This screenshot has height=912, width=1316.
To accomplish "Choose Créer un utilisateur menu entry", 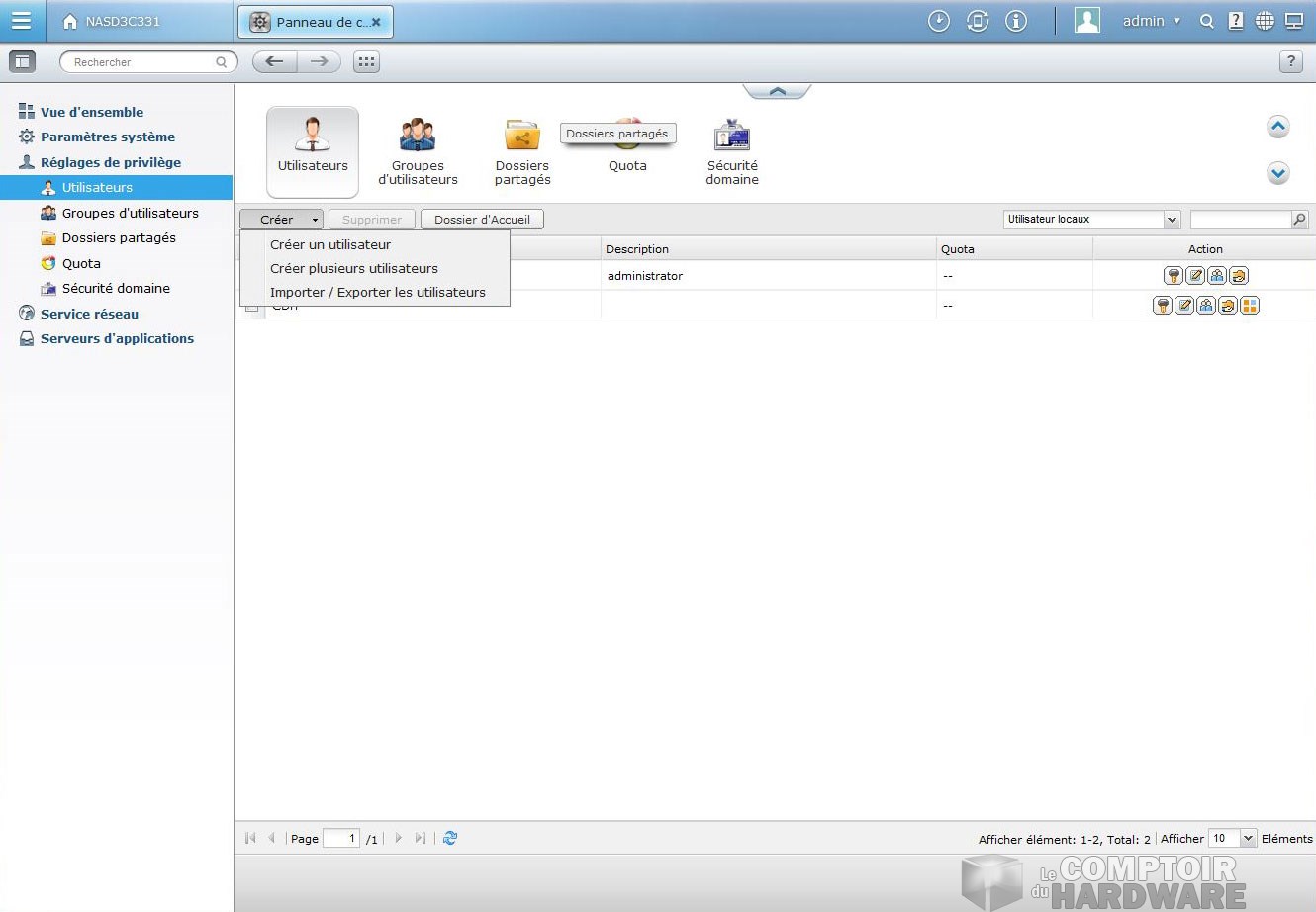I will 330,244.
